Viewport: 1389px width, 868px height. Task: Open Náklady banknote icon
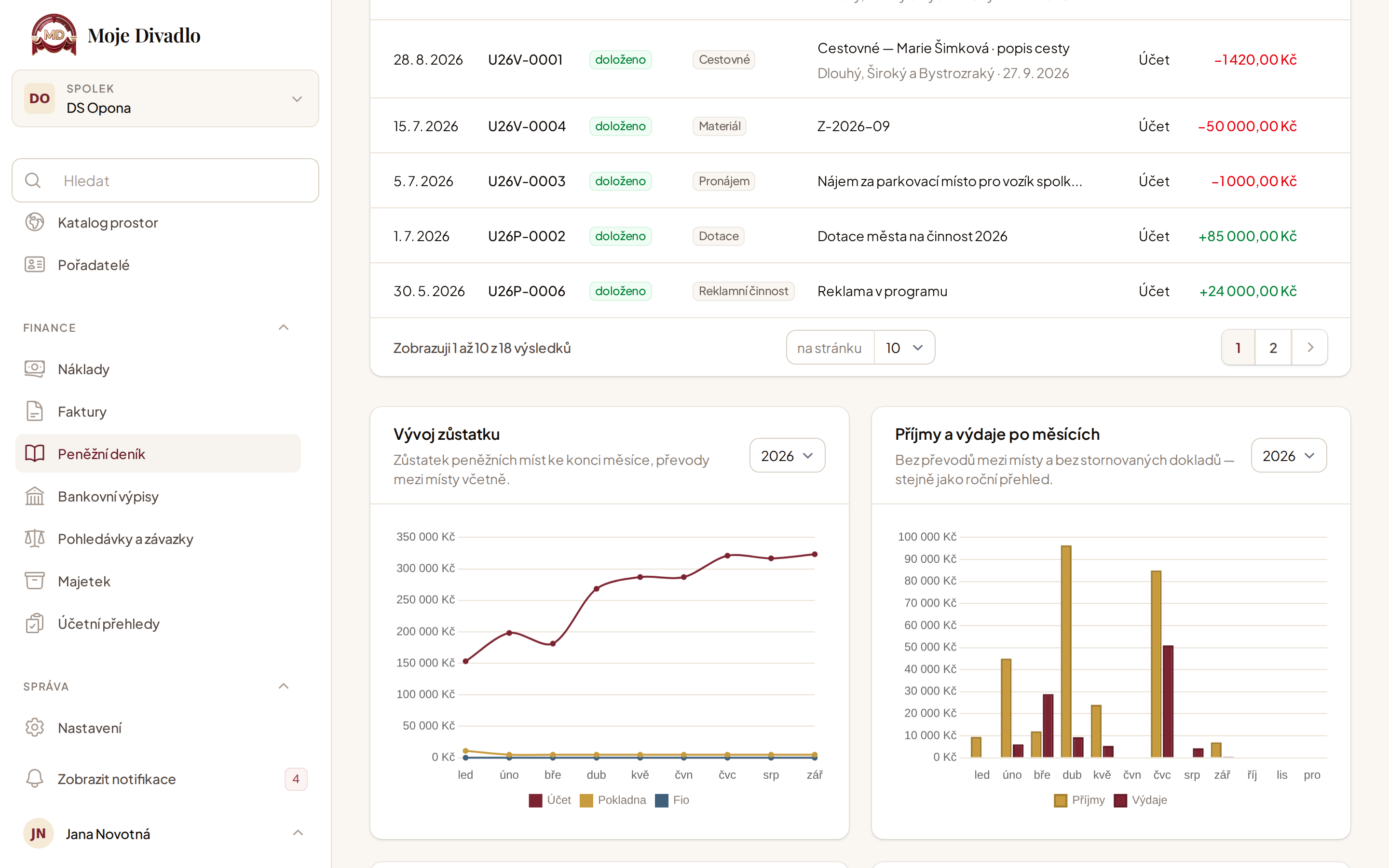pyautogui.click(x=34, y=368)
